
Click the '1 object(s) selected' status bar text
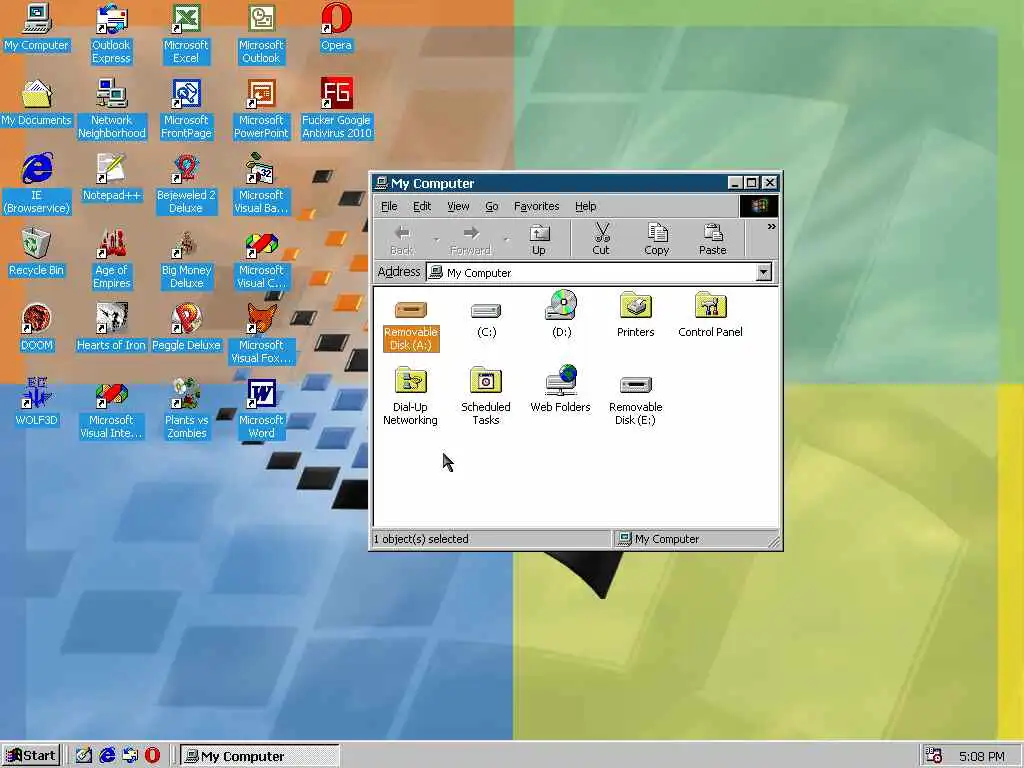point(421,539)
